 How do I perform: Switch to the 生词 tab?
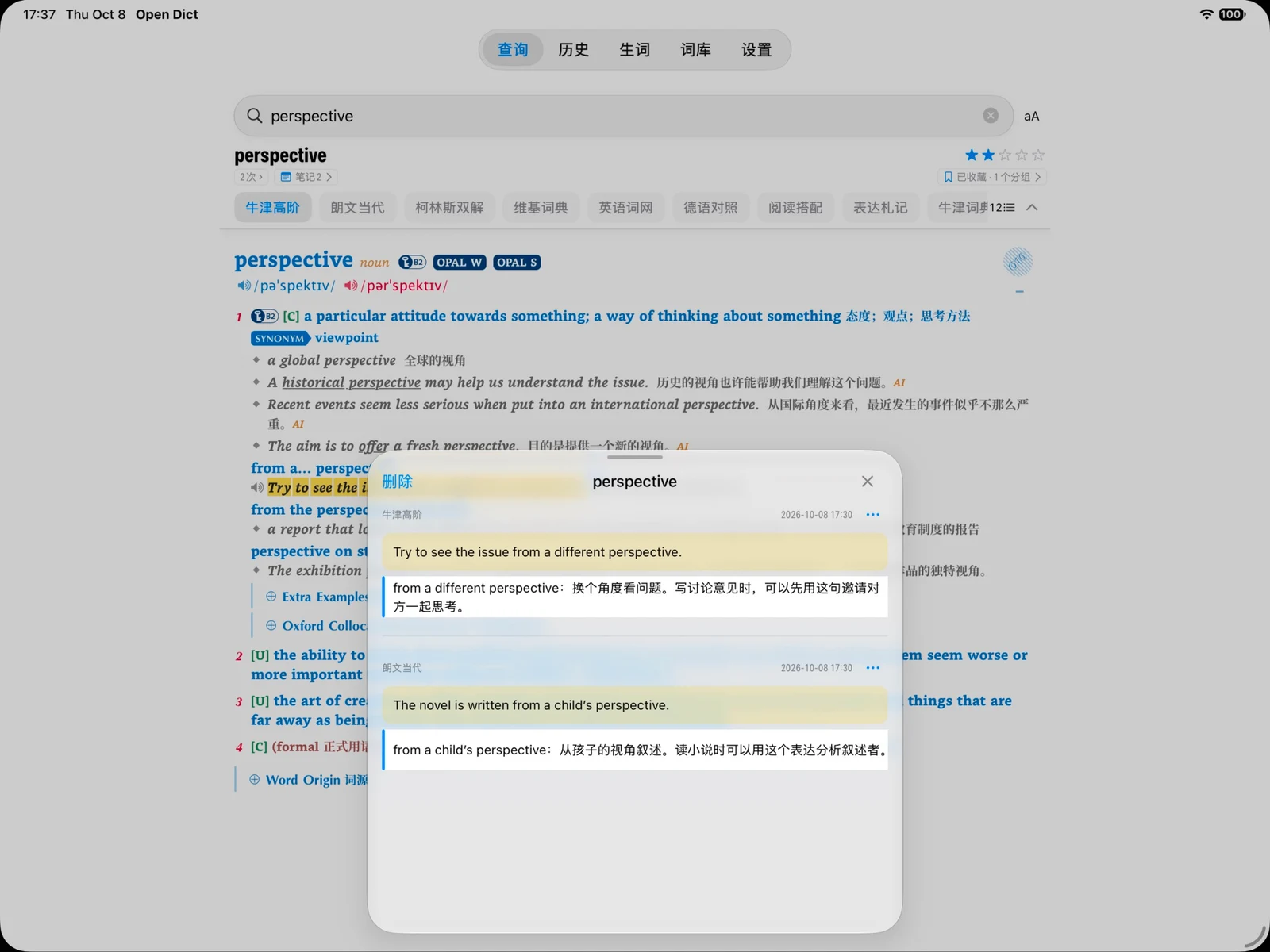pyautogui.click(x=634, y=50)
